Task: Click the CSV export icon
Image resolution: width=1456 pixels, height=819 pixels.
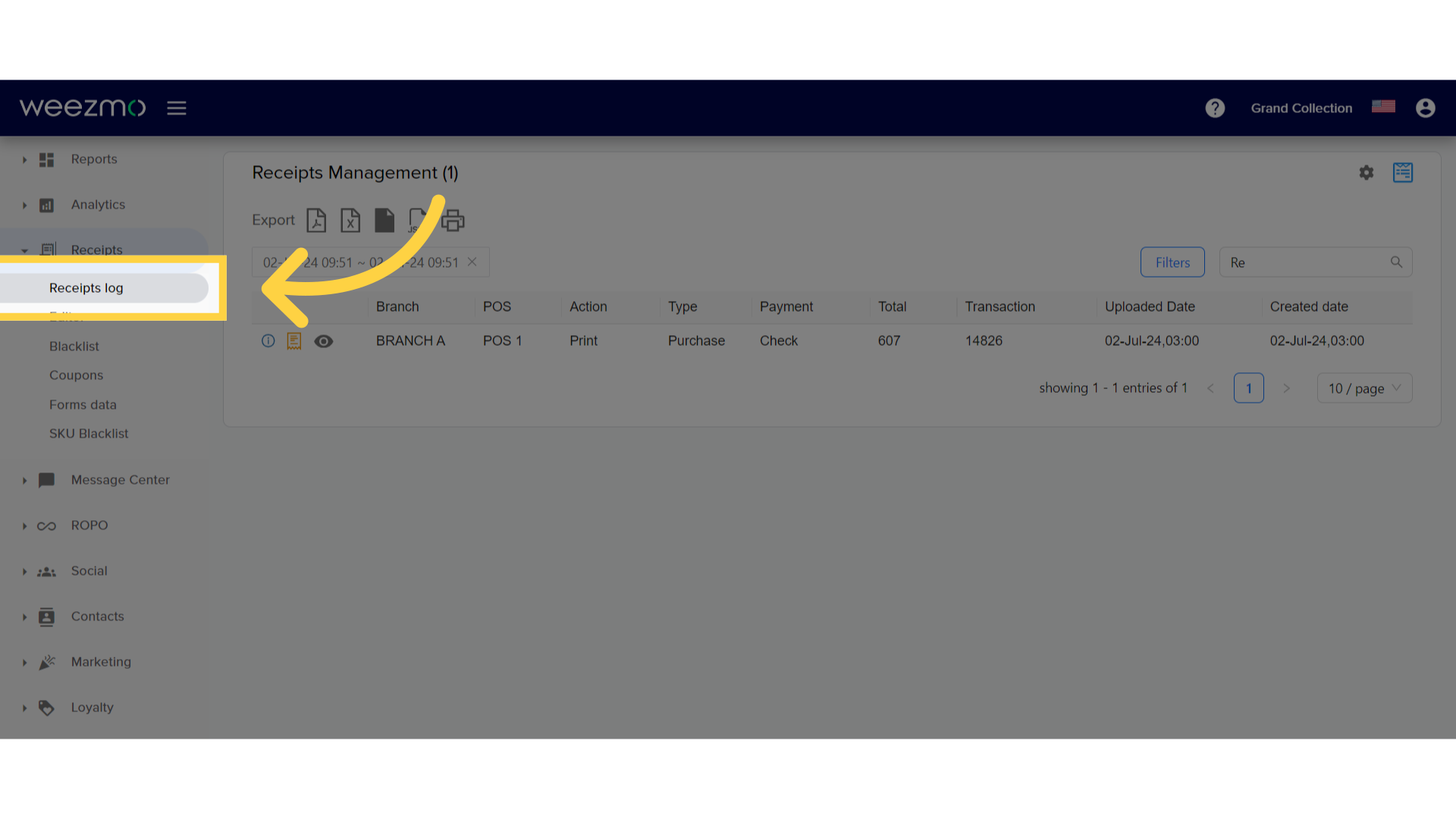Action: (x=384, y=219)
